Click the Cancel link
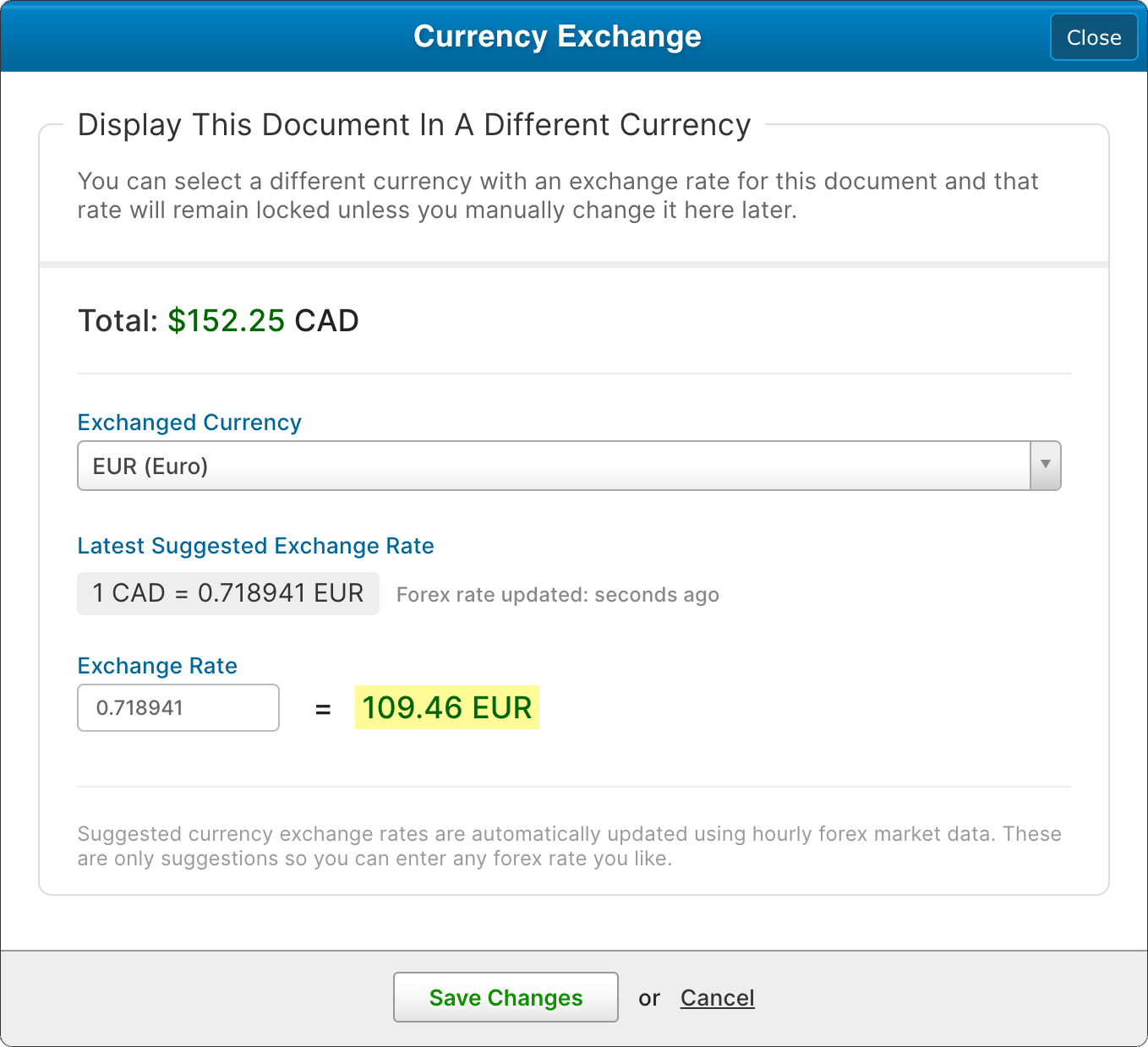Image resolution: width=1148 pixels, height=1047 pixels. coord(717,998)
